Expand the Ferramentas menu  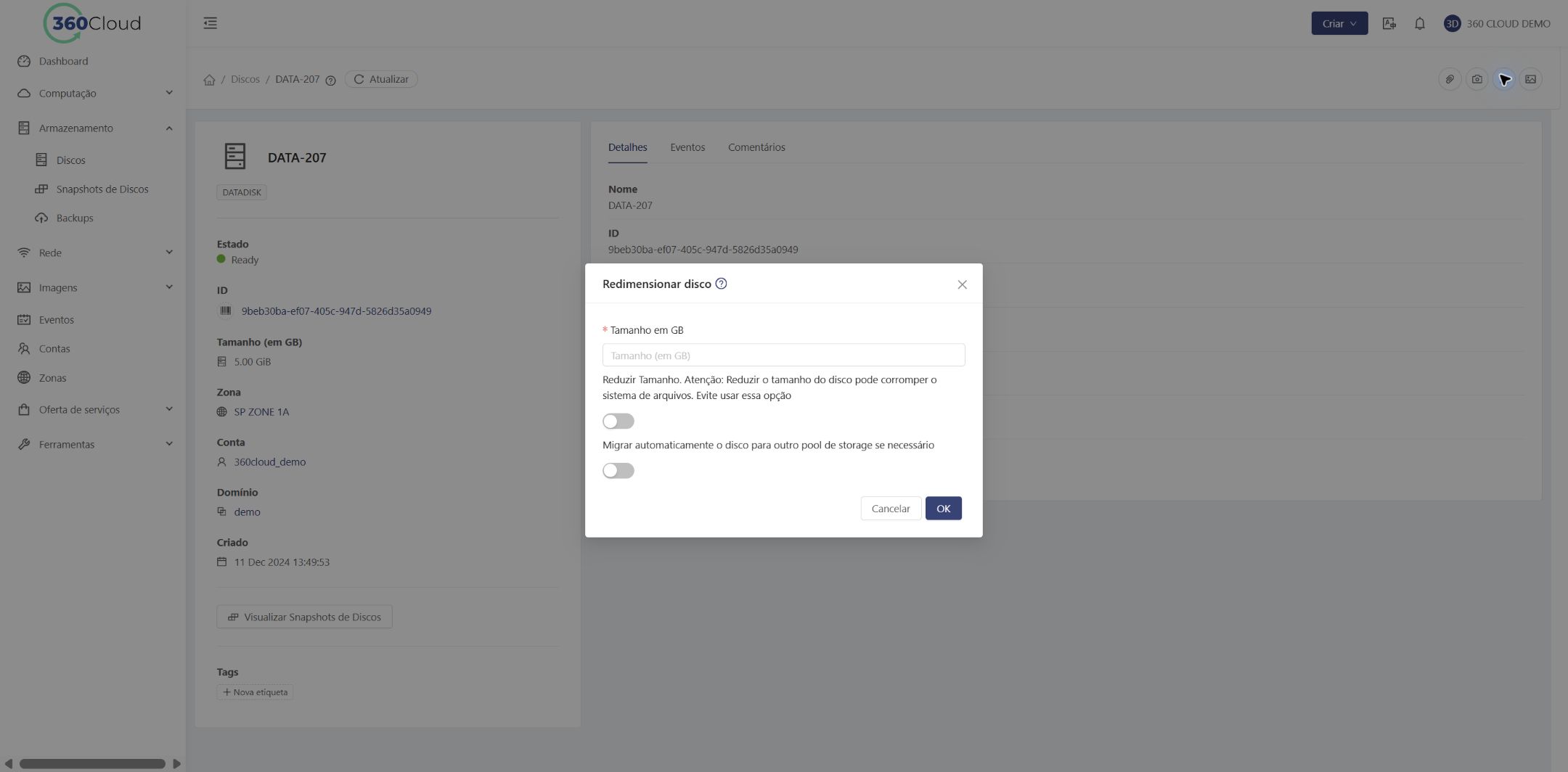pos(93,444)
